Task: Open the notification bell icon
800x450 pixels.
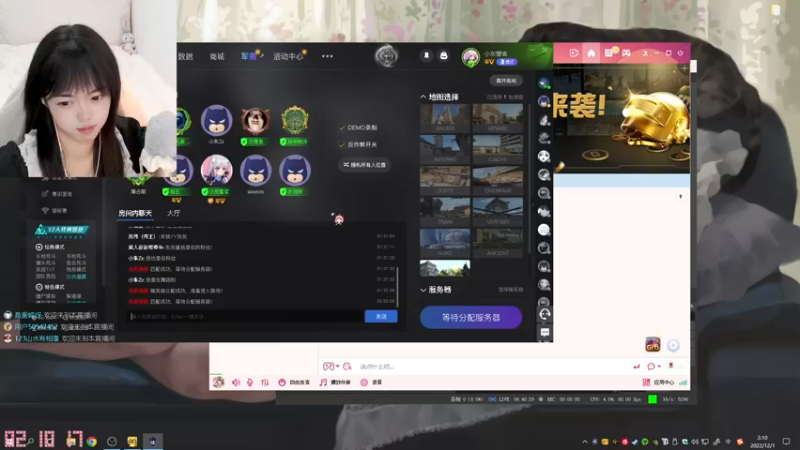Action: tap(427, 56)
